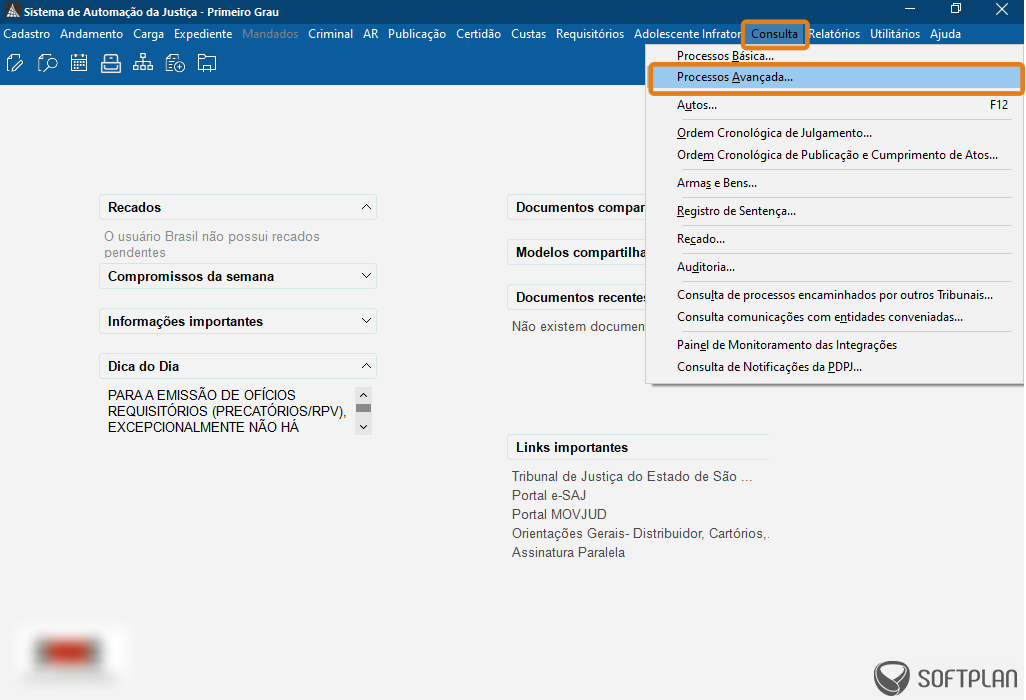The width and height of the screenshot is (1026, 700).
Task: Open Auditoria... from the Consulta menu
Action: pos(834,267)
